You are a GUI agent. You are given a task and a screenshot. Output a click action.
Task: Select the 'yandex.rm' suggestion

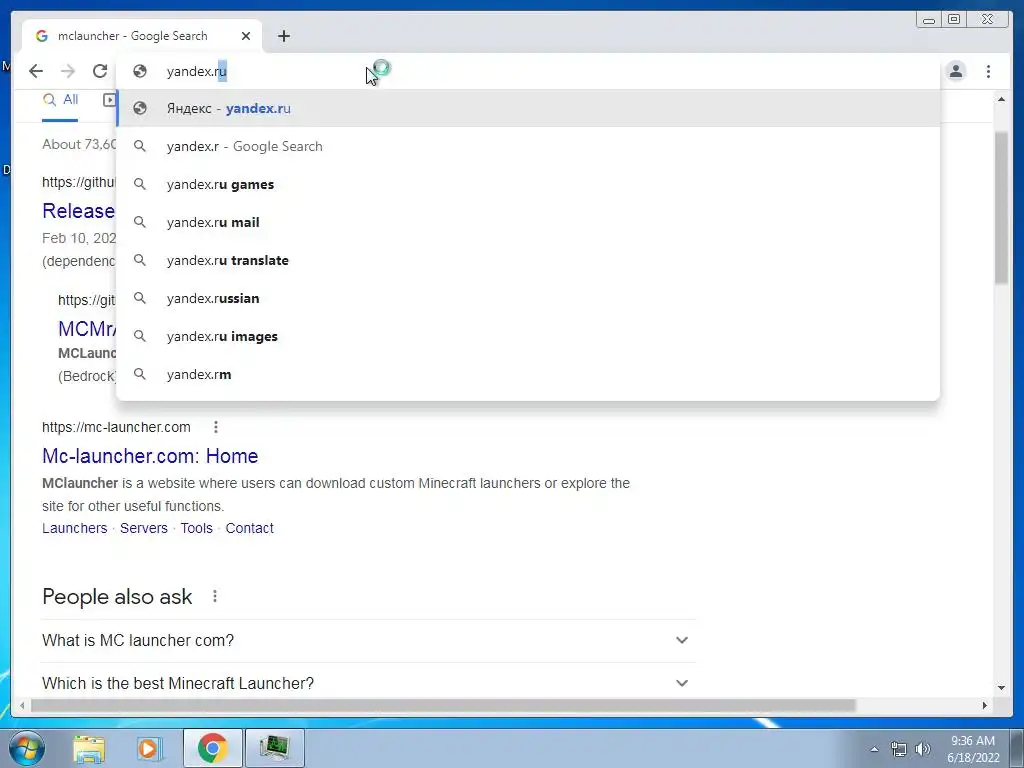[528, 374]
